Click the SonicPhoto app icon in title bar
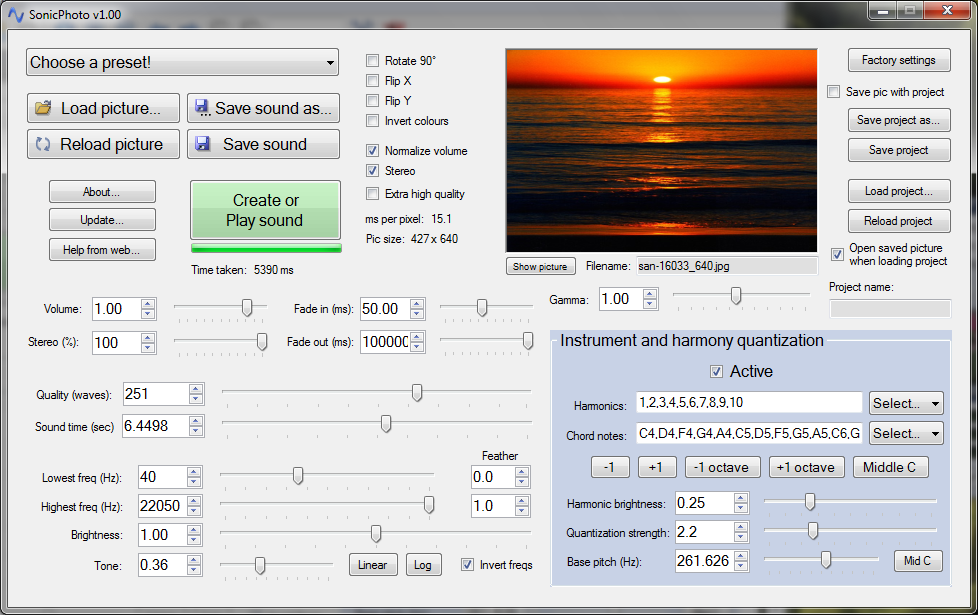Image resolution: width=978 pixels, height=615 pixels. (16, 16)
